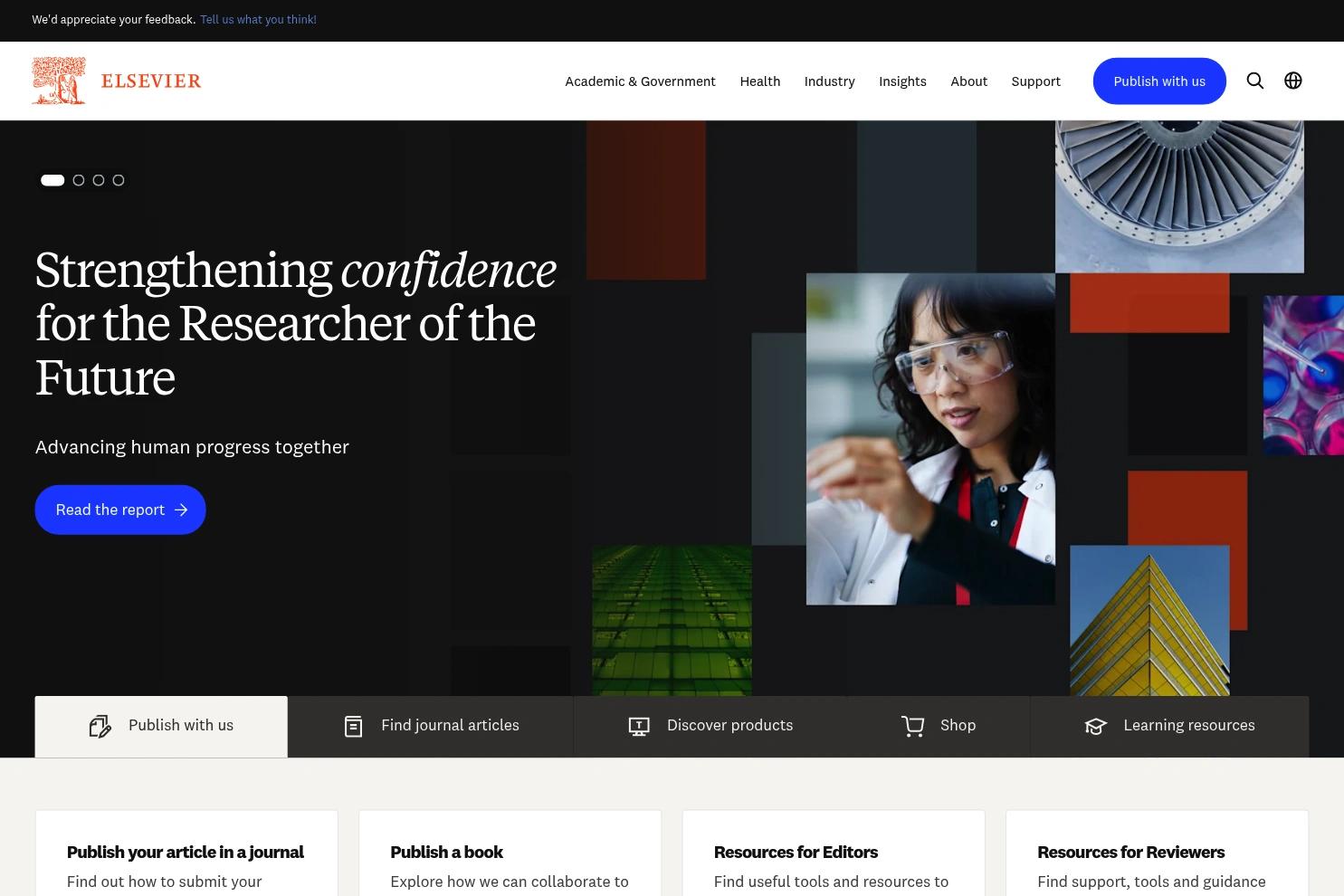This screenshot has height=896, width=1344.
Task: Click the Read the report button
Action: point(120,510)
